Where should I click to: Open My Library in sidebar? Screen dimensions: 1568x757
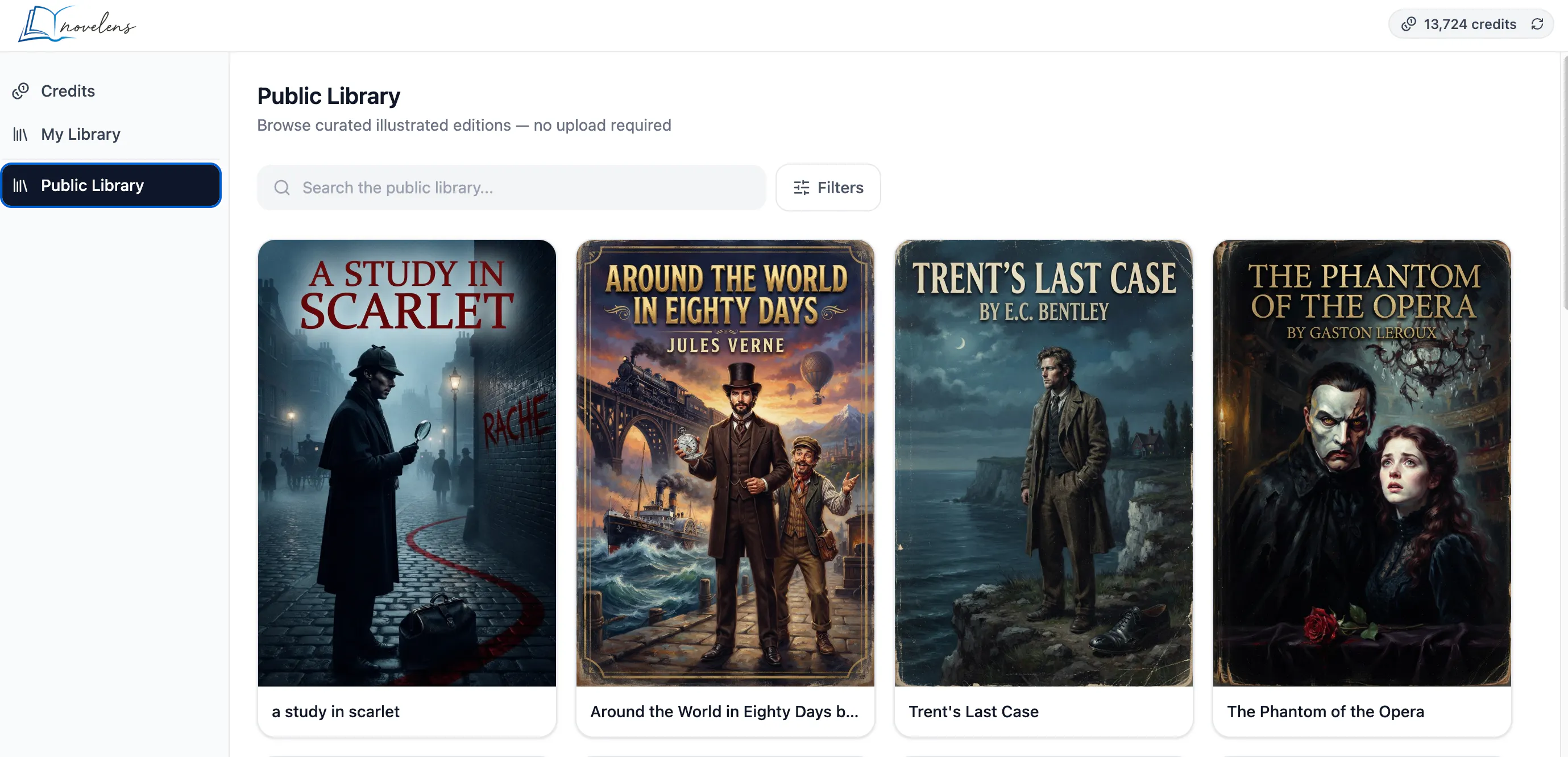coord(111,134)
